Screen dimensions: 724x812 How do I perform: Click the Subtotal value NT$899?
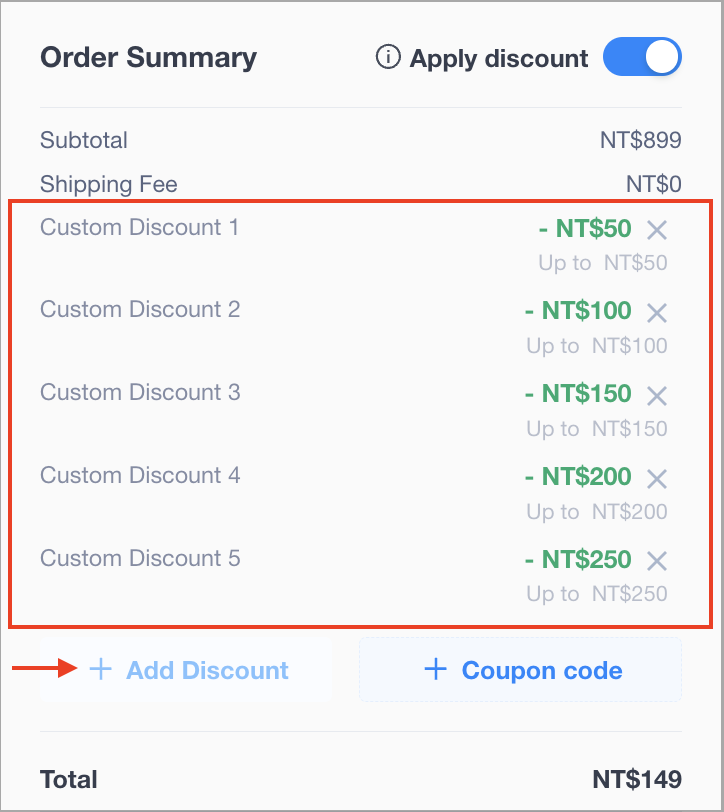pyautogui.click(x=641, y=140)
